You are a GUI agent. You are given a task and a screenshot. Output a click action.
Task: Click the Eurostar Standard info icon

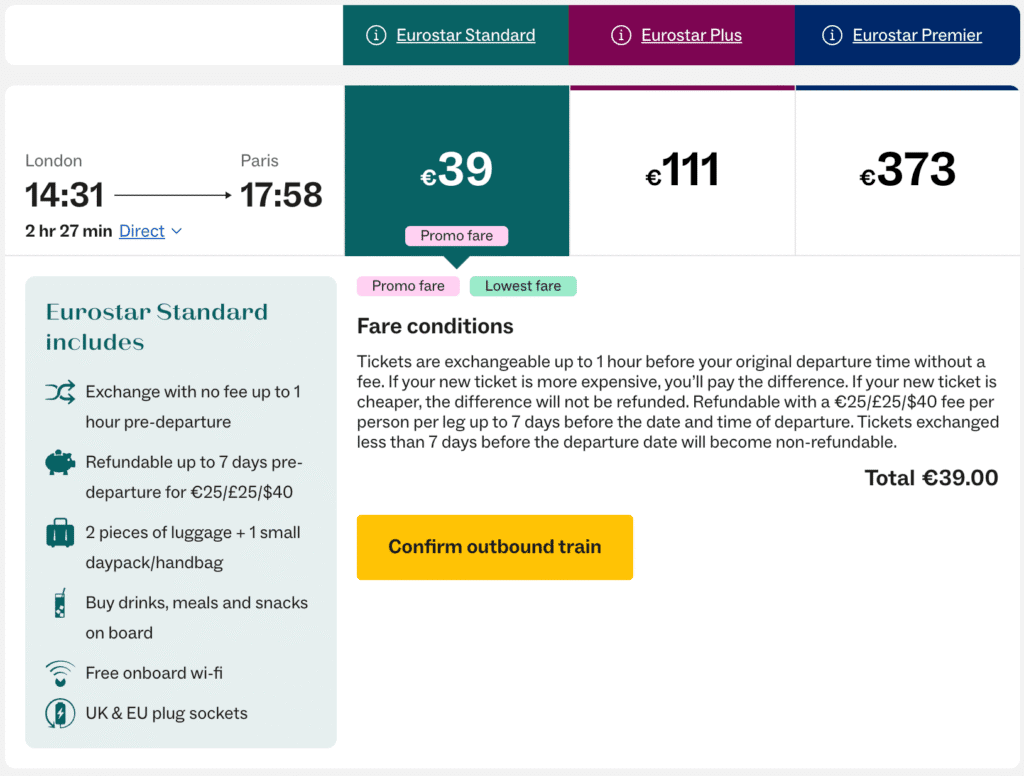[376, 36]
